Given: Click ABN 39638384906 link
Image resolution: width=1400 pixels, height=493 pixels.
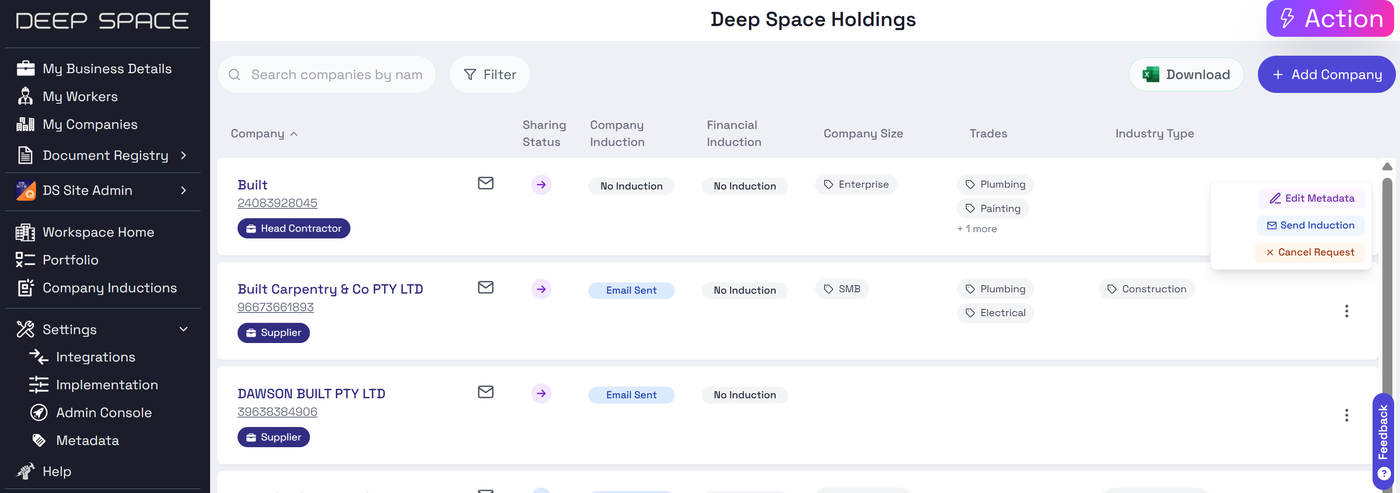Looking at the screenshot, I should [277, 412].
